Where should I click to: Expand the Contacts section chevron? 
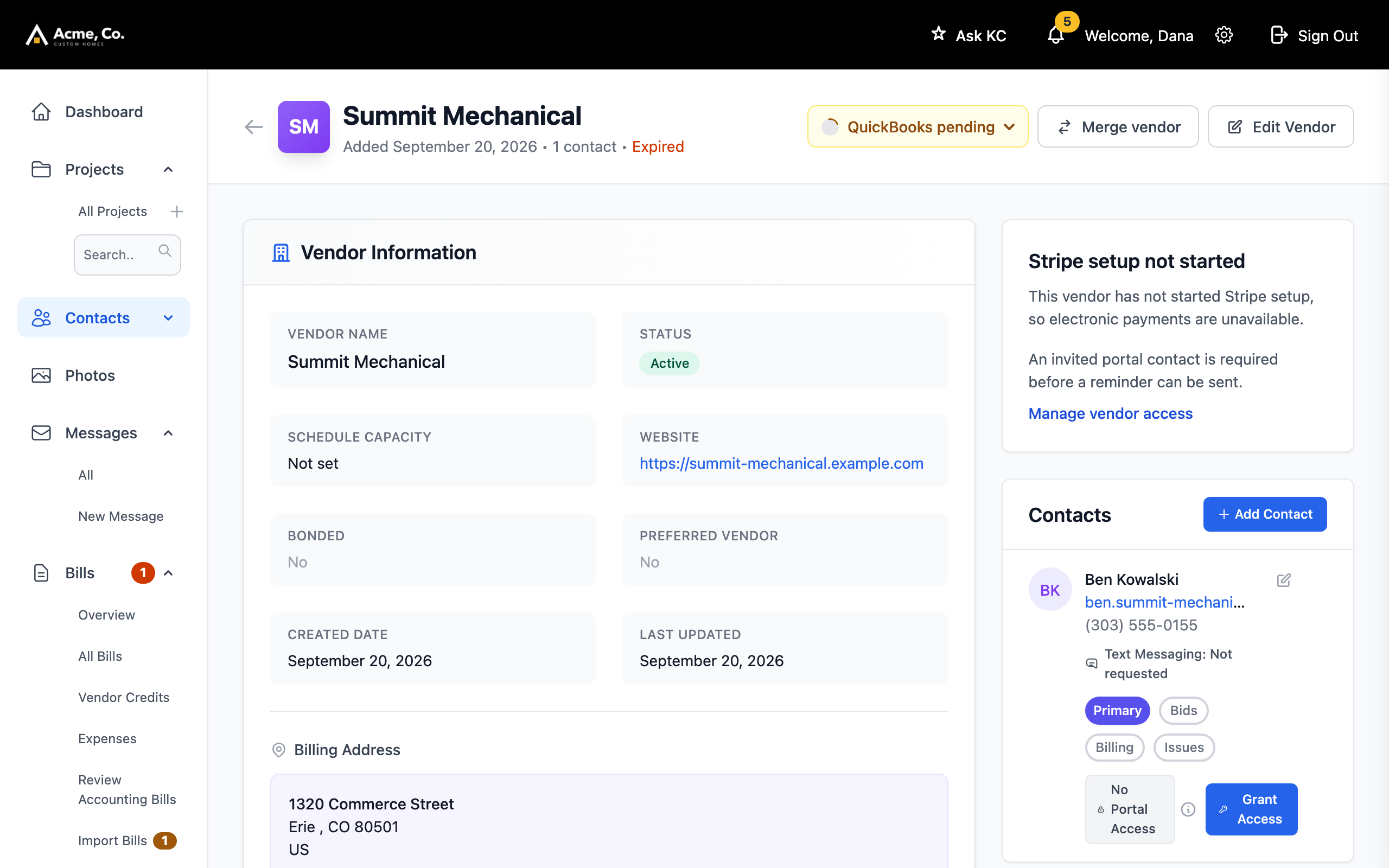(168, 318)
